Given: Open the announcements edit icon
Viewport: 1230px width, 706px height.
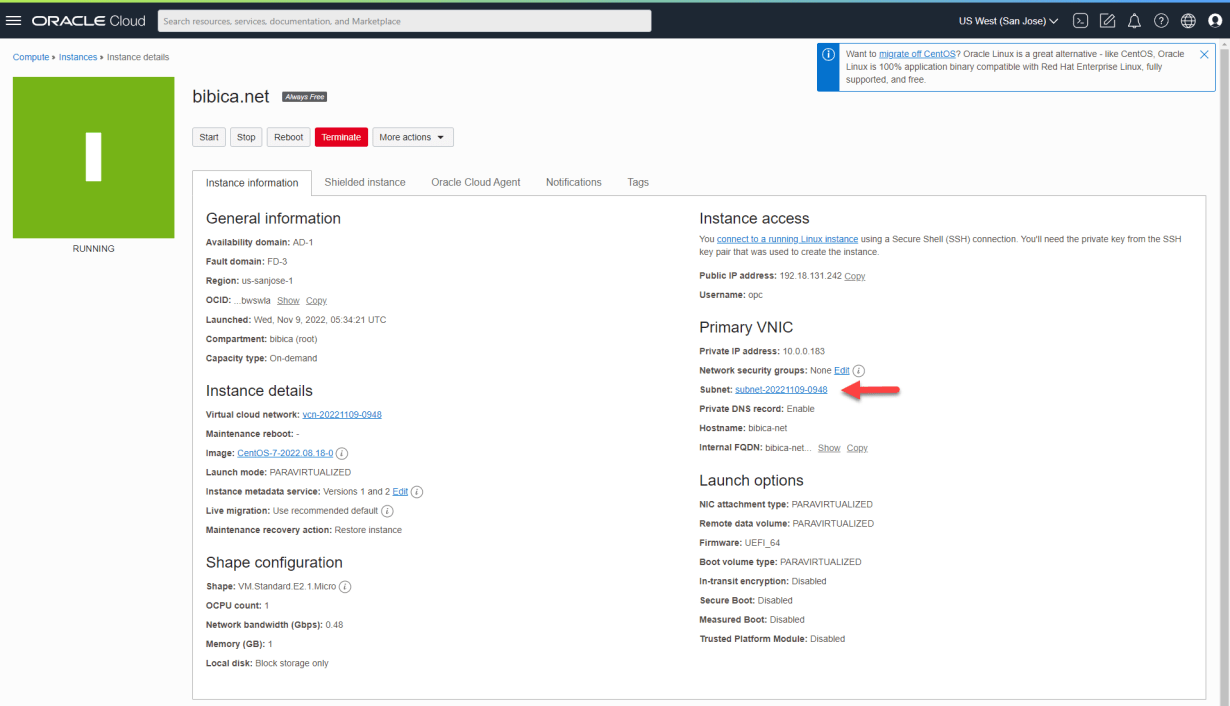Looking at the screenshot, I should (1107, 20).
